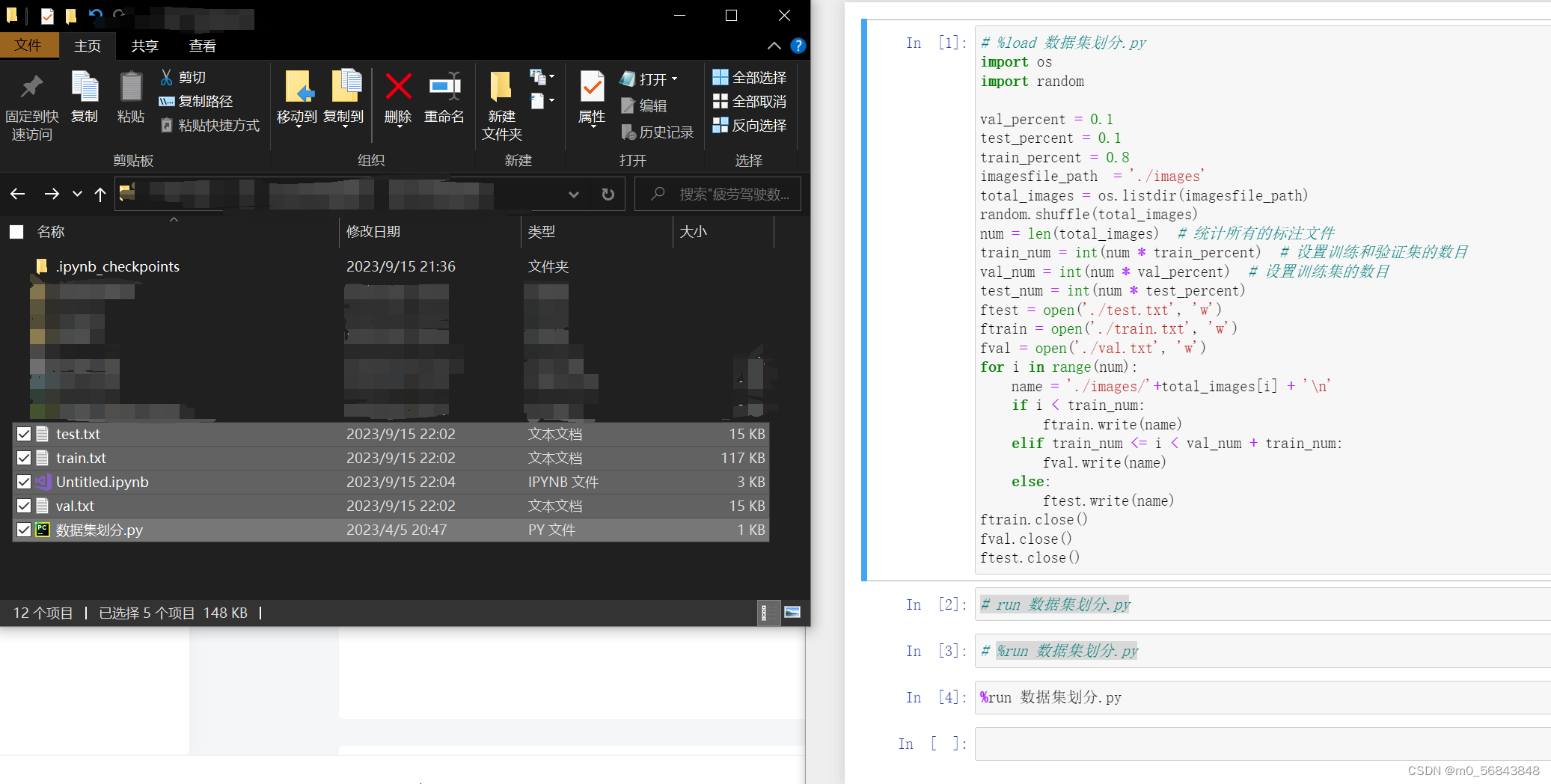This screenshot has width=1551, height=784.
Task: Refresh the current folder view
Action: coord(608,195)
